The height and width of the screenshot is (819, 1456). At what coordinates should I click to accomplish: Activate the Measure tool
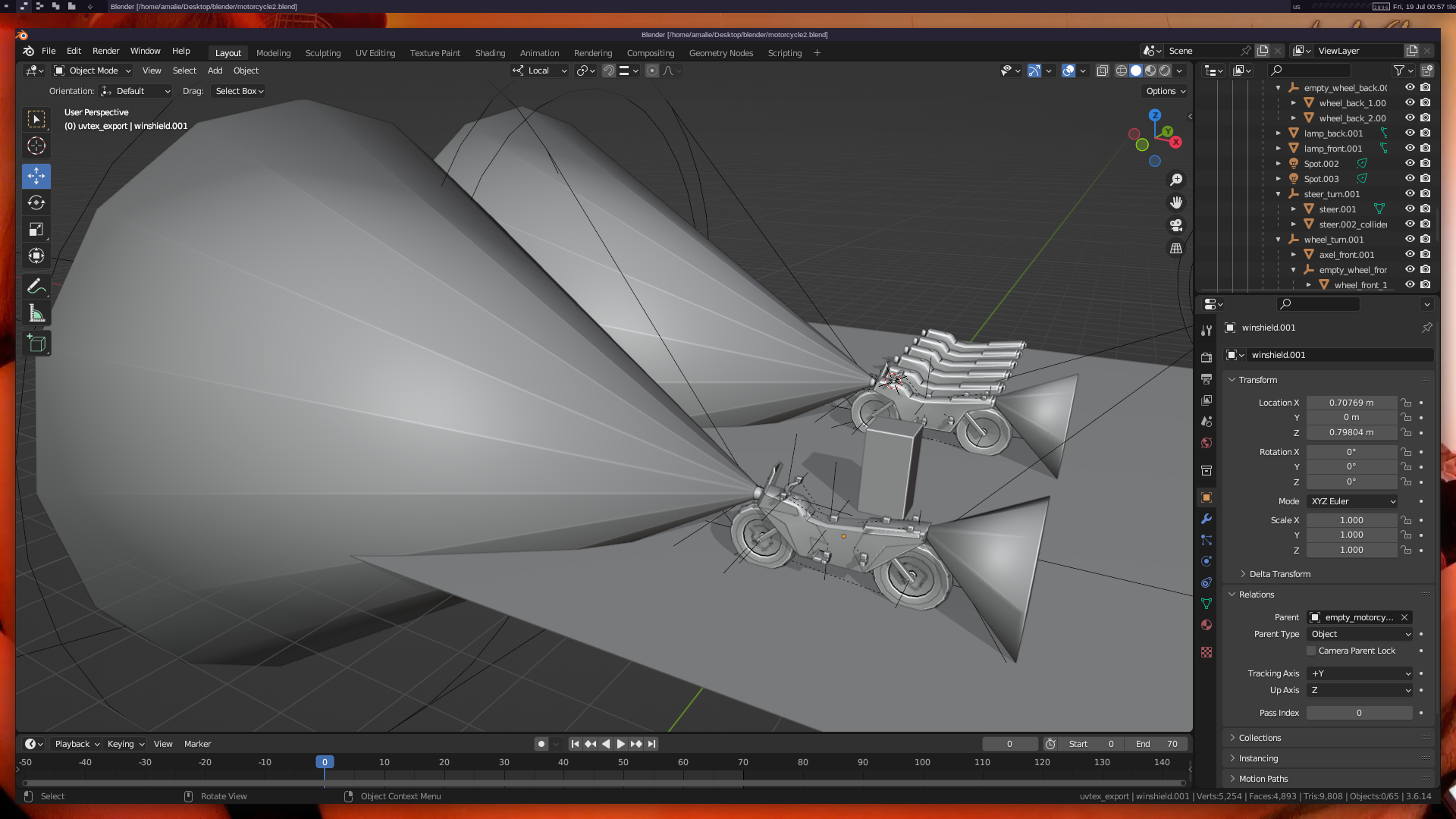pos(36,313)
